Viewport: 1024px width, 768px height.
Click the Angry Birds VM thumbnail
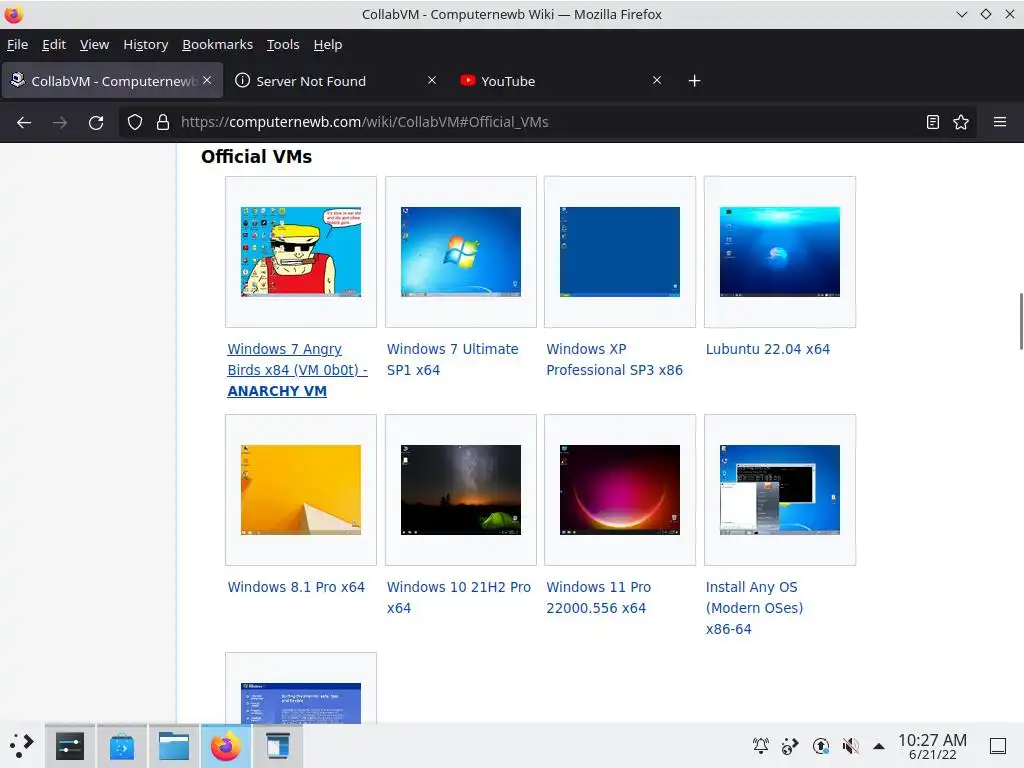(301, 252)
